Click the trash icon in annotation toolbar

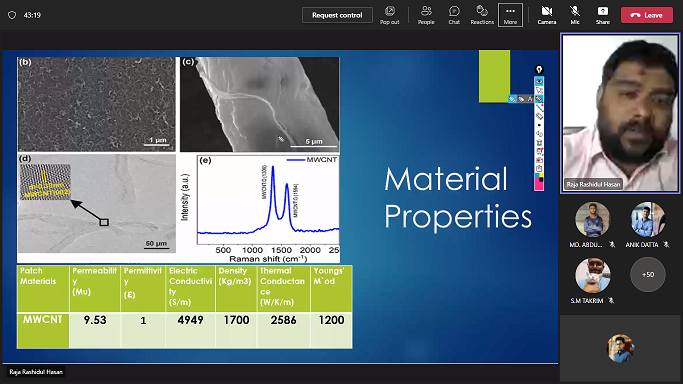tap(539, 142)
